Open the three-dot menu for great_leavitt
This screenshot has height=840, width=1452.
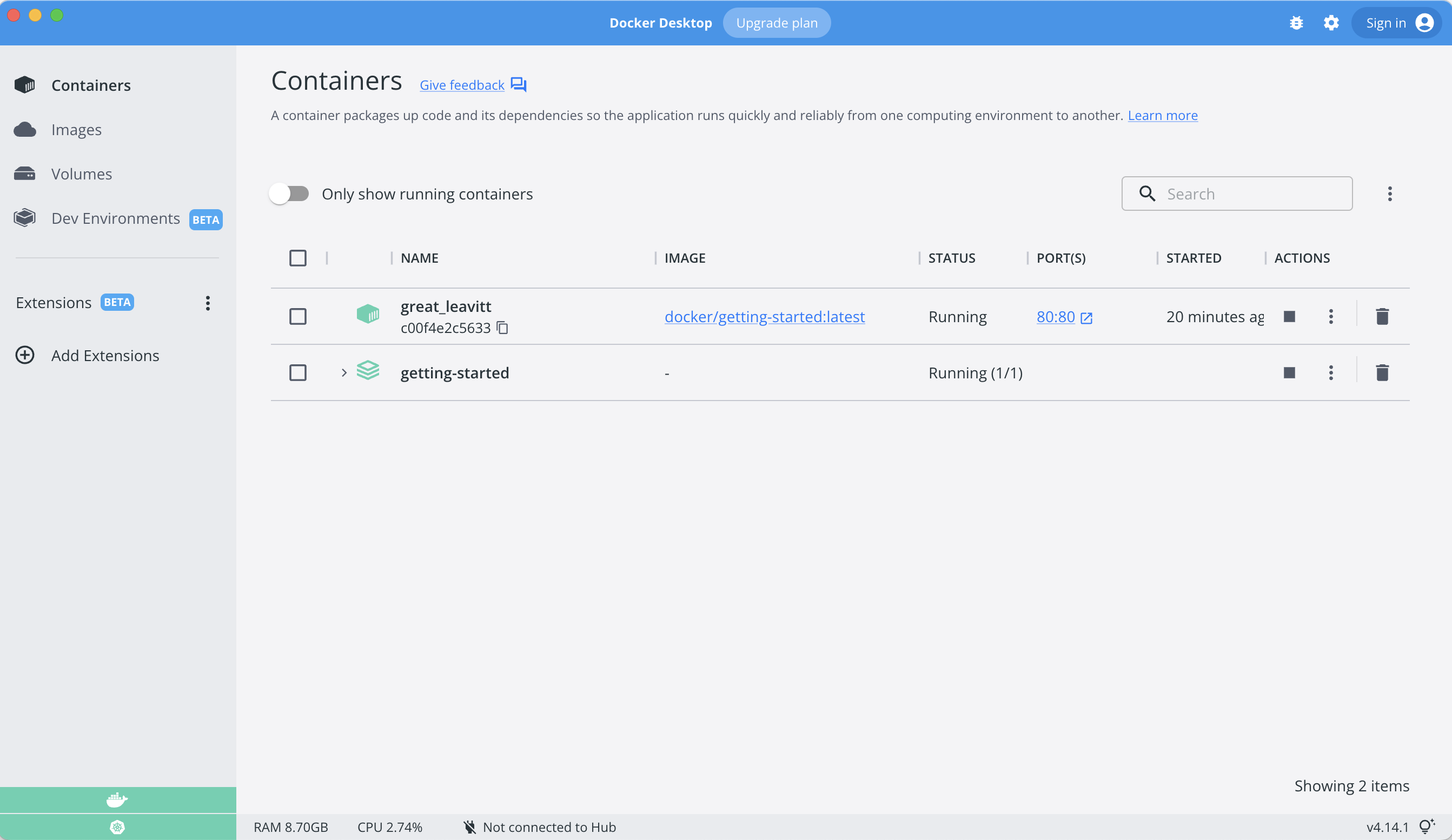(x=1331, y=316)
